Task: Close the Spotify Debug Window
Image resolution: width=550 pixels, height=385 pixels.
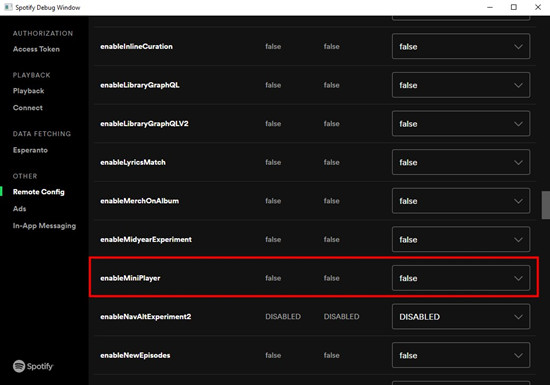Action: [x=538, y=7]
